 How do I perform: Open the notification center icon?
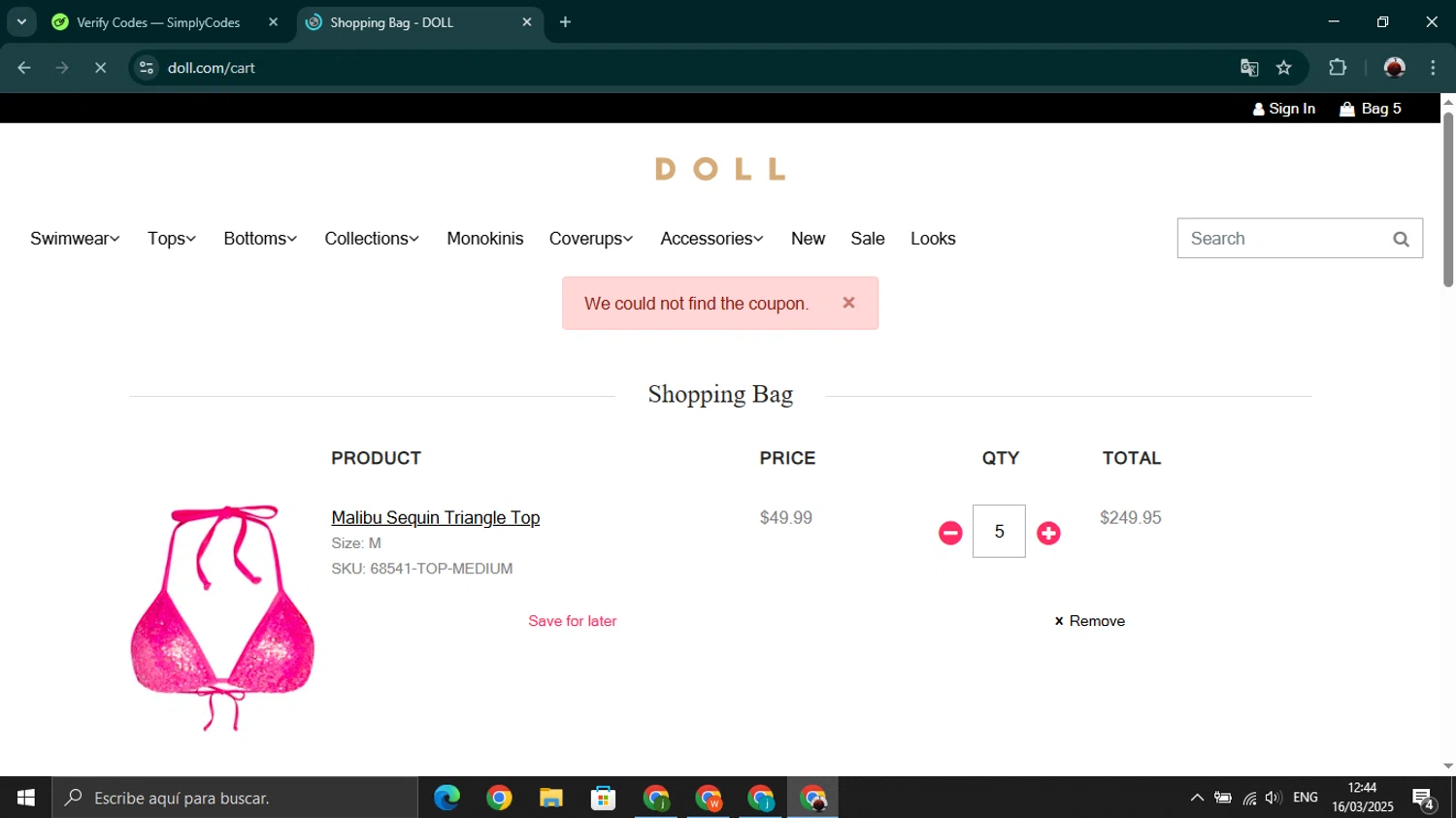pyautogui.click(x=1424, y=799)
